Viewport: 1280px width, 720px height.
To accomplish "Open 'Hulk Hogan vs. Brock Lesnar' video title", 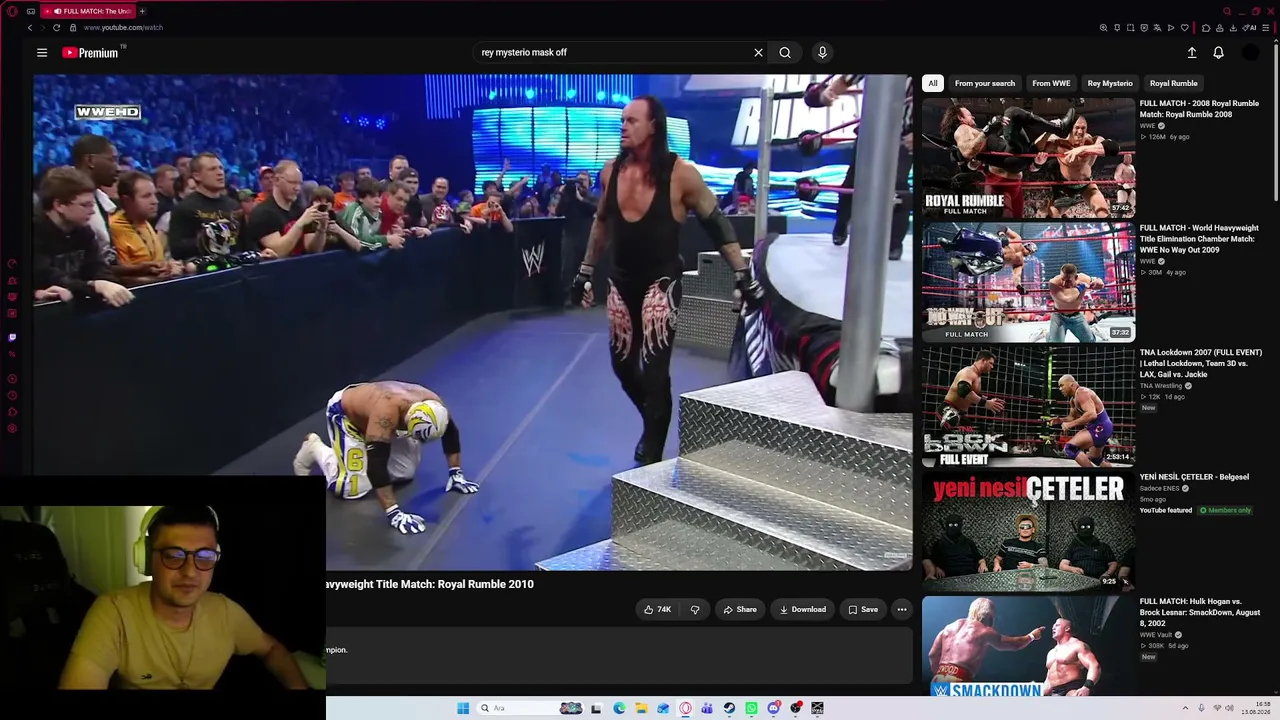I will (1199, 612).
